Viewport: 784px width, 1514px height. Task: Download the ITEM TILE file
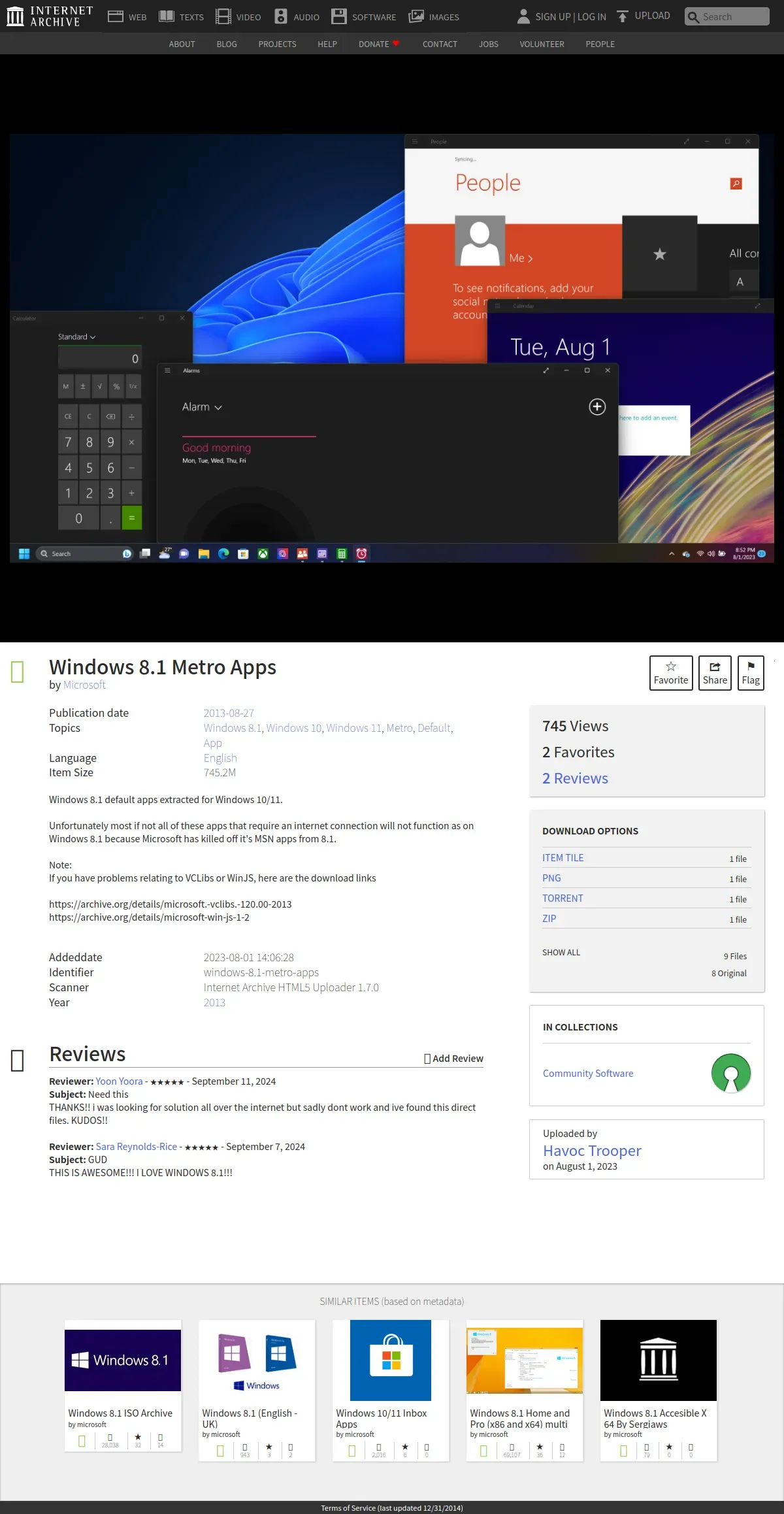563,858
